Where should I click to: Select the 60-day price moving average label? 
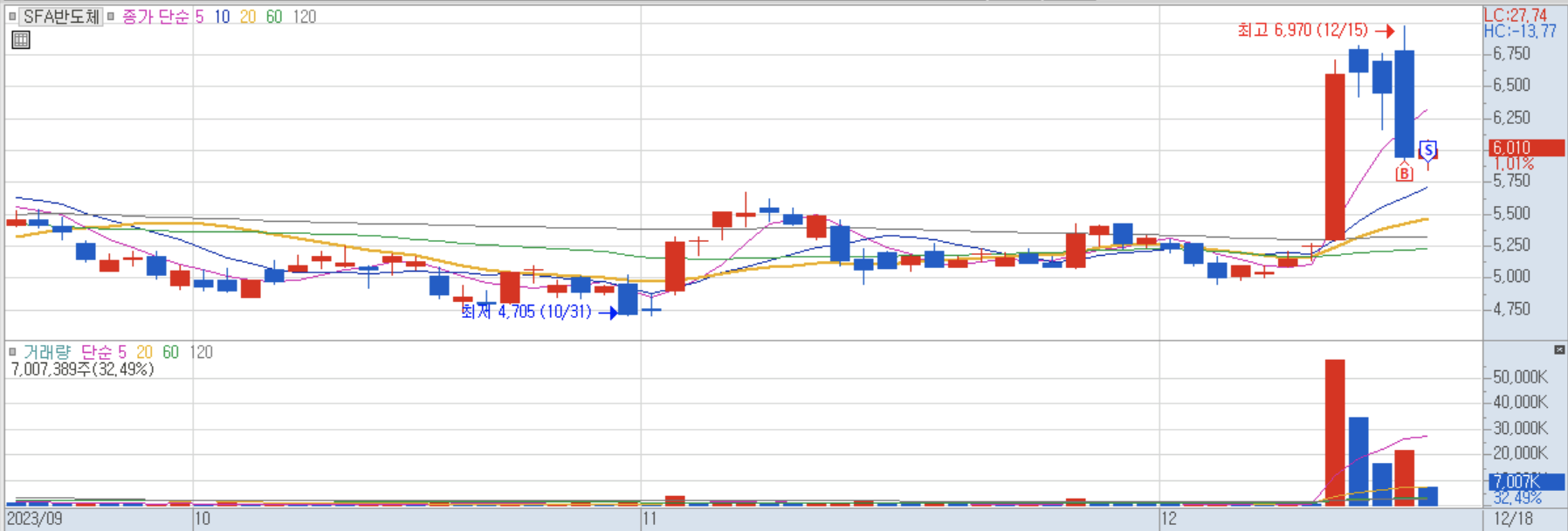274,17
